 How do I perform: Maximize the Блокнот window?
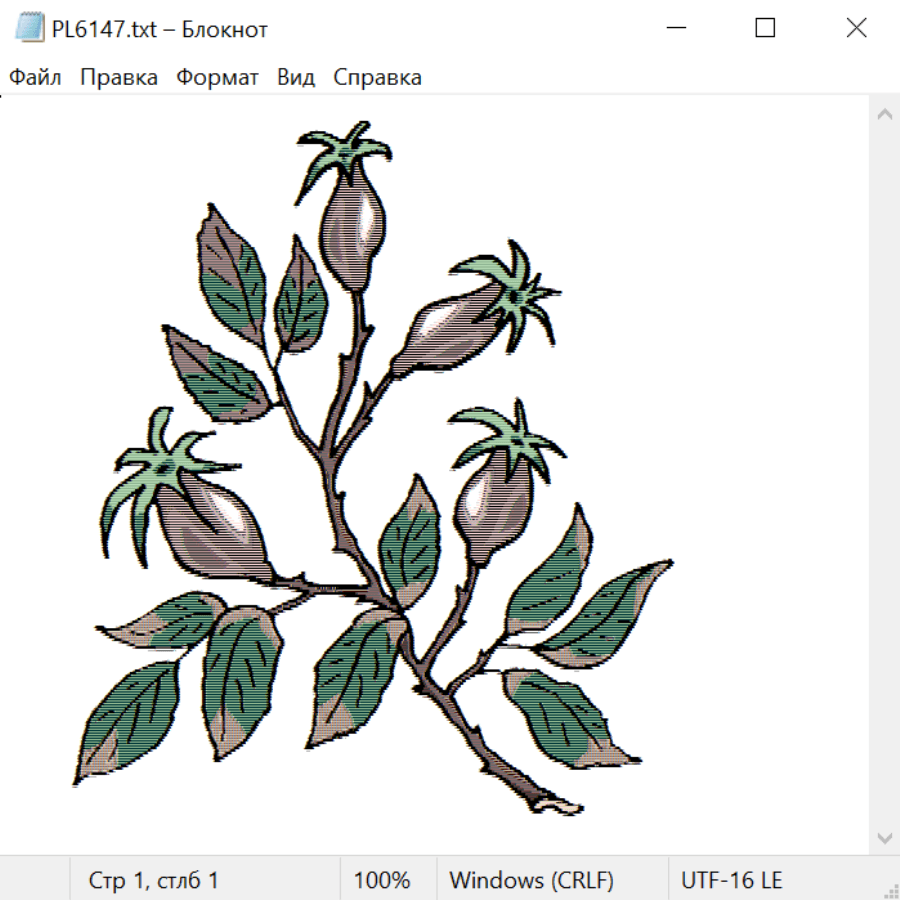click(x=765, y=28)
